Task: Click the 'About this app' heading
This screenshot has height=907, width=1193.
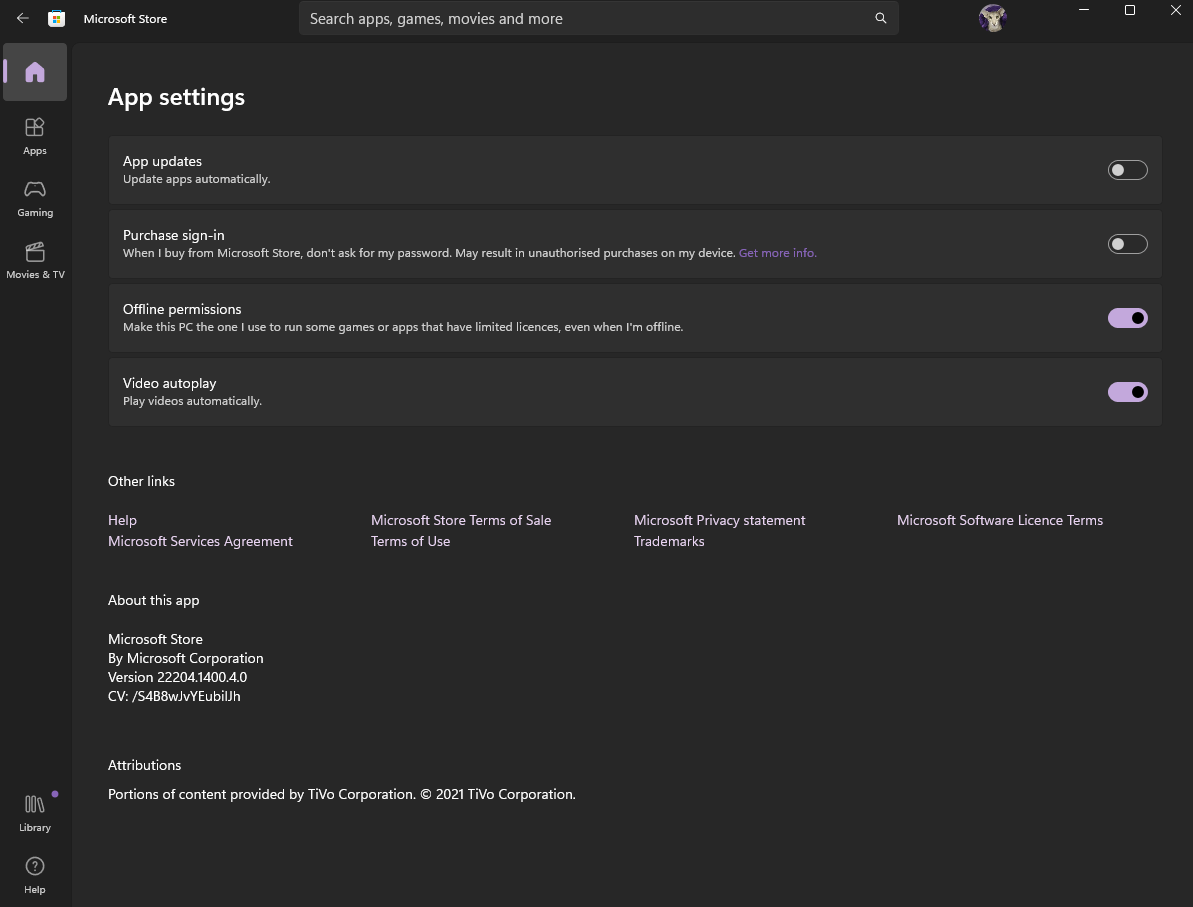Action: pyautogui.click(x=154, y=600)
